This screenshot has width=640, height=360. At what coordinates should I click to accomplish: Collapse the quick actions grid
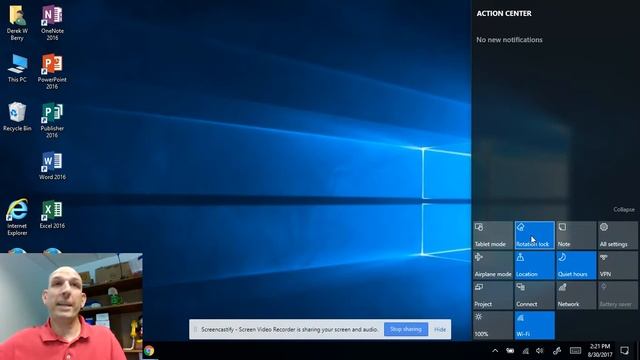[x=624, y=209]
